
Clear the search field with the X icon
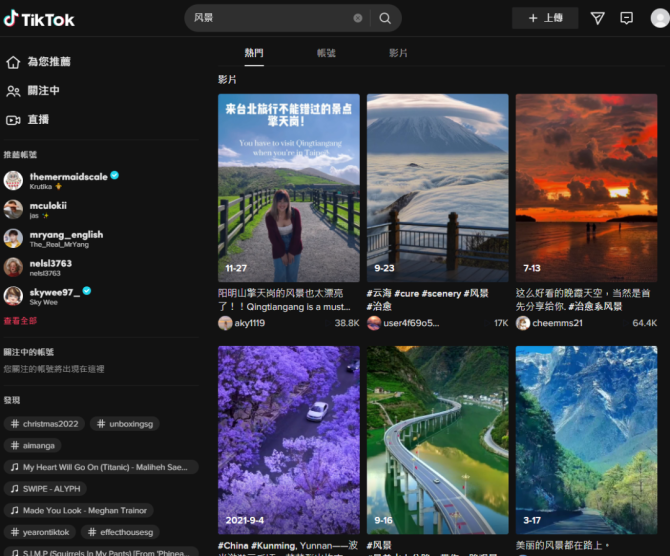pos(358,18)
